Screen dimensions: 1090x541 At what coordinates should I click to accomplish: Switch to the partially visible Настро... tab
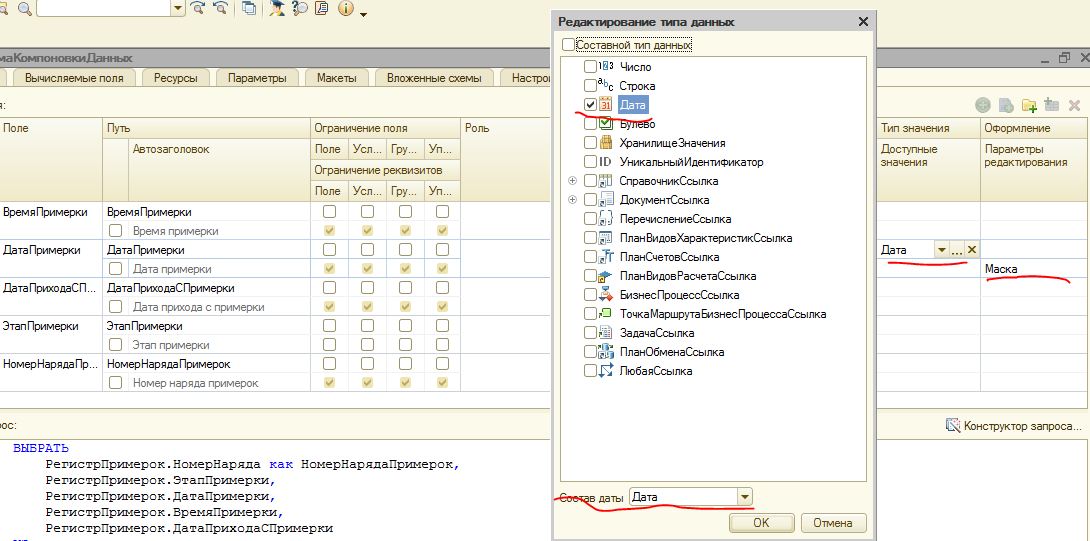click(x=527, y=78)
